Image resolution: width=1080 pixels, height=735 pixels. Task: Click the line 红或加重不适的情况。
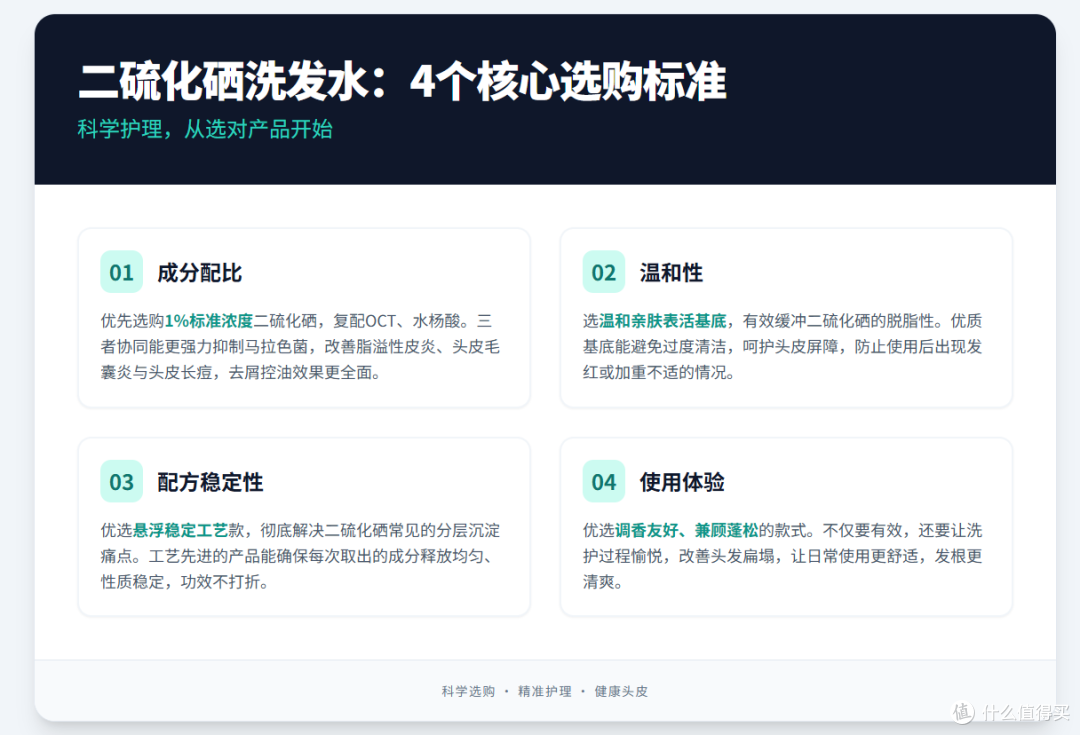[x=659, y=373]
